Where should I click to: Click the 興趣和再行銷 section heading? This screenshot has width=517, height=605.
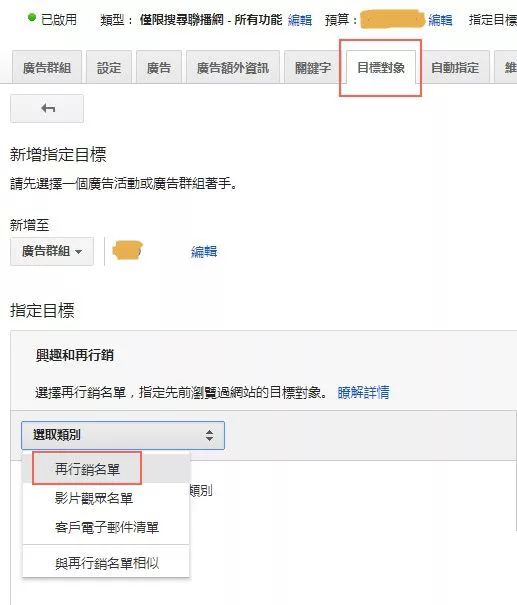(x=75, y=355)
